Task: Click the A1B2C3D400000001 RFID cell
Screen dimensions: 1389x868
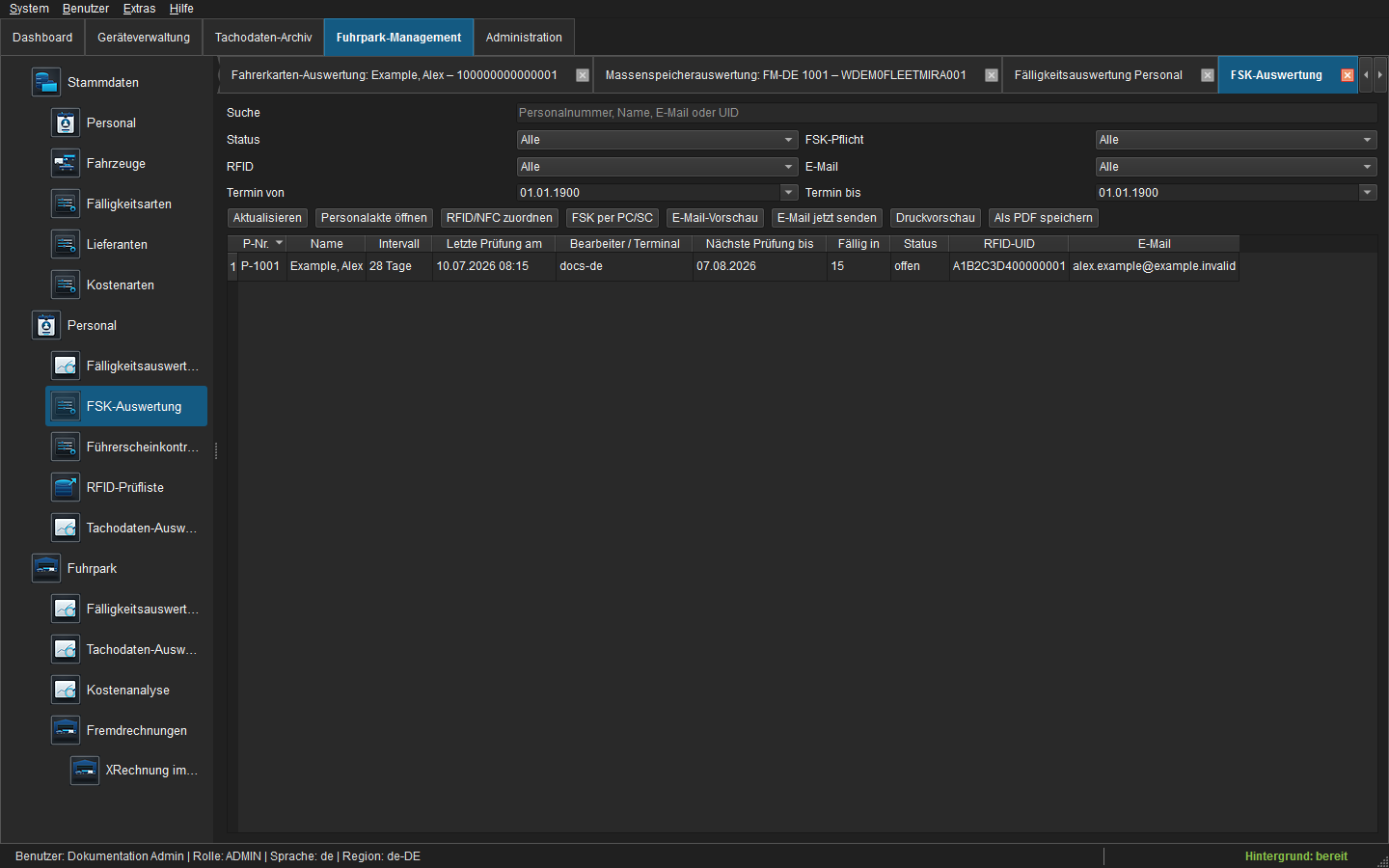Action: click(x=1009, y=266)
